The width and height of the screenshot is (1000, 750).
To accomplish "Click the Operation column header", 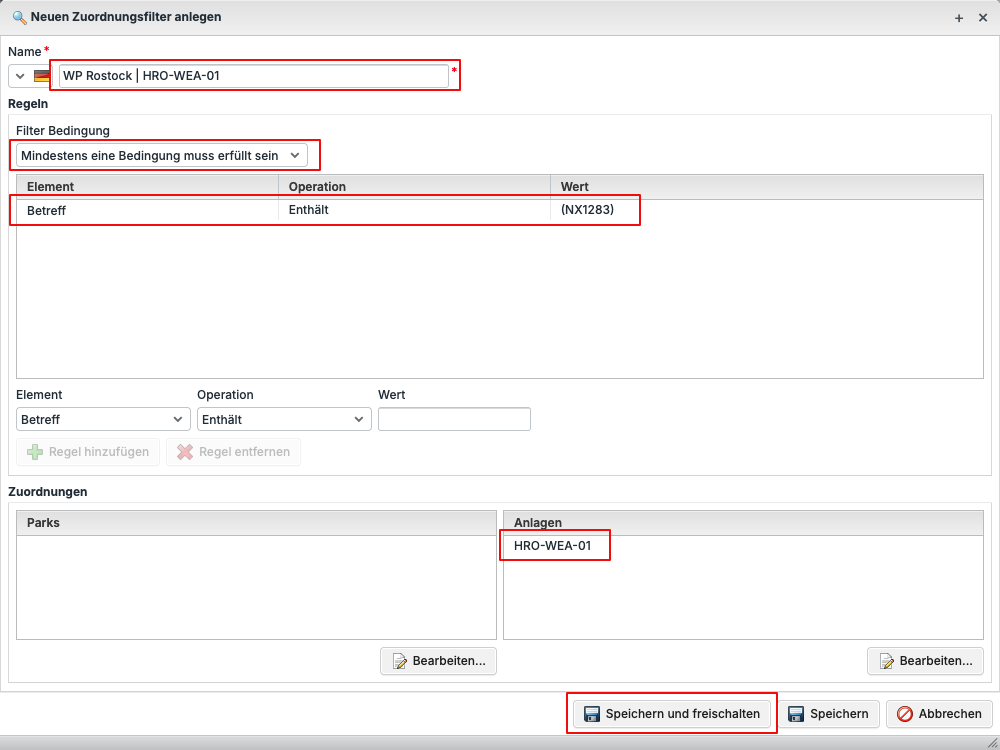I will point(413,187).
